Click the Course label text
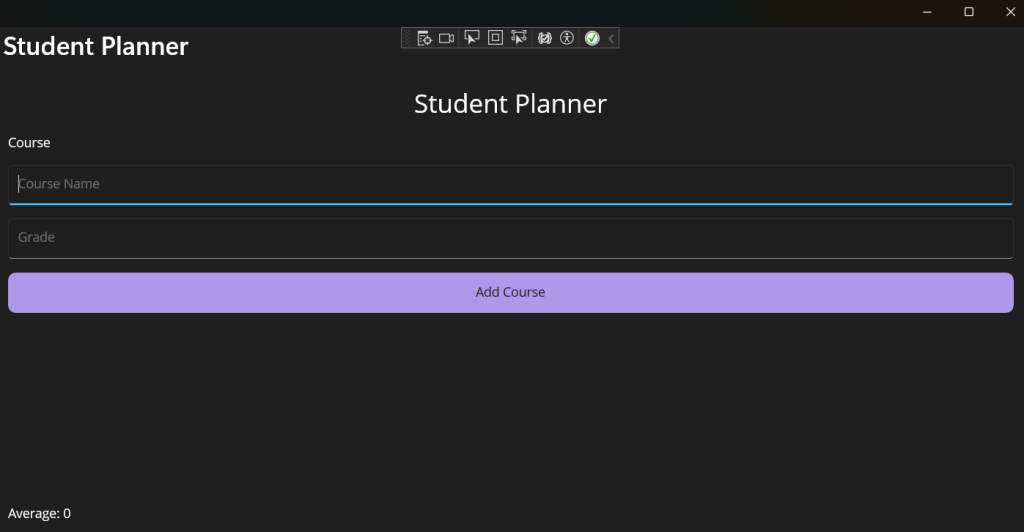The height and width of the screenshot is (532, 1024). pos(29,143)
